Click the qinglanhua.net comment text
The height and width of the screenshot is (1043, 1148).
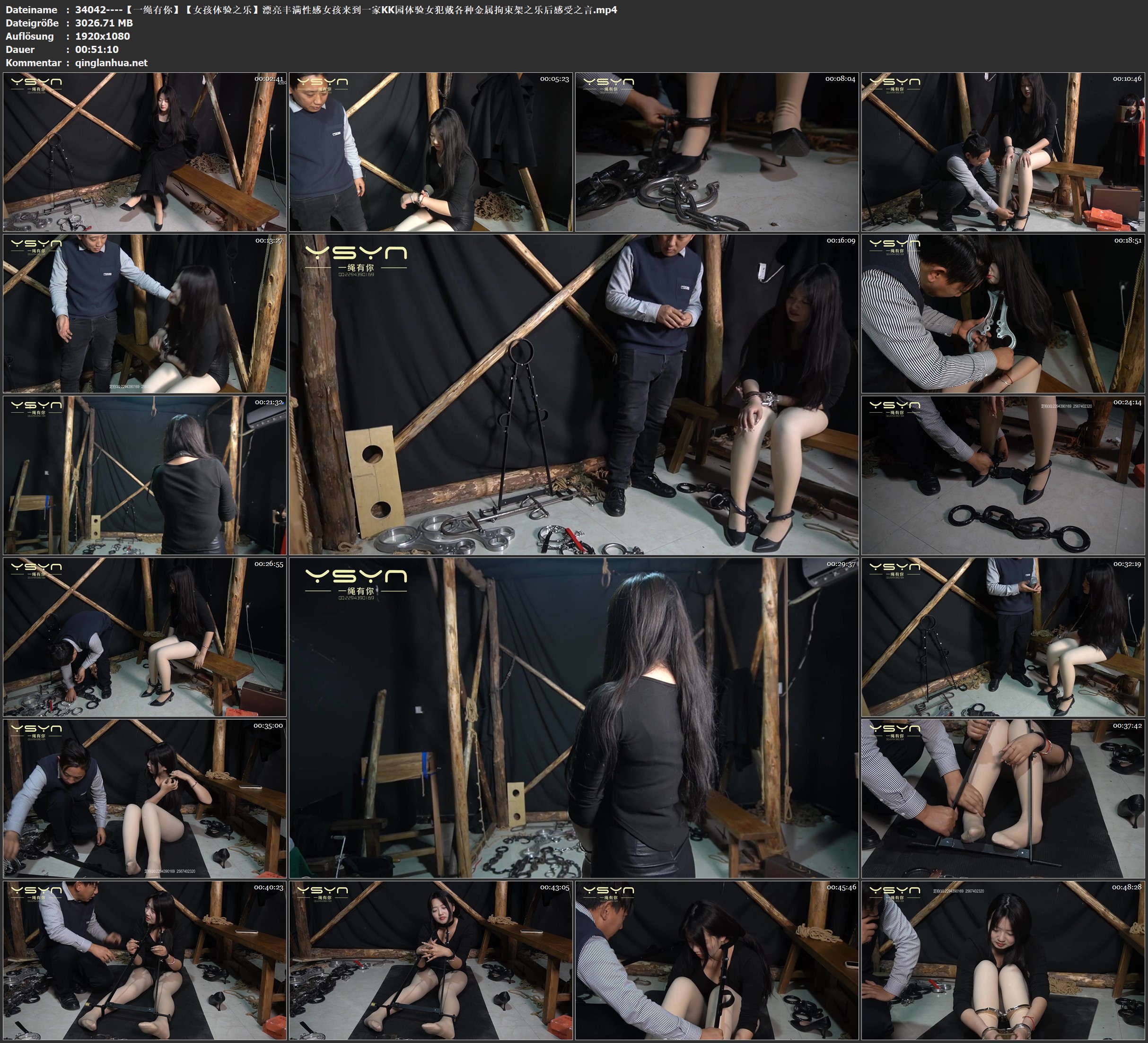coord(111,62)
